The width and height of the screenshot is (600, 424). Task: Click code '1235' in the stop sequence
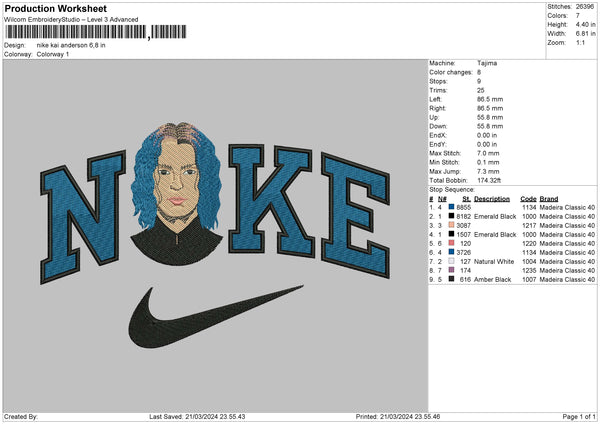[530, 271]
